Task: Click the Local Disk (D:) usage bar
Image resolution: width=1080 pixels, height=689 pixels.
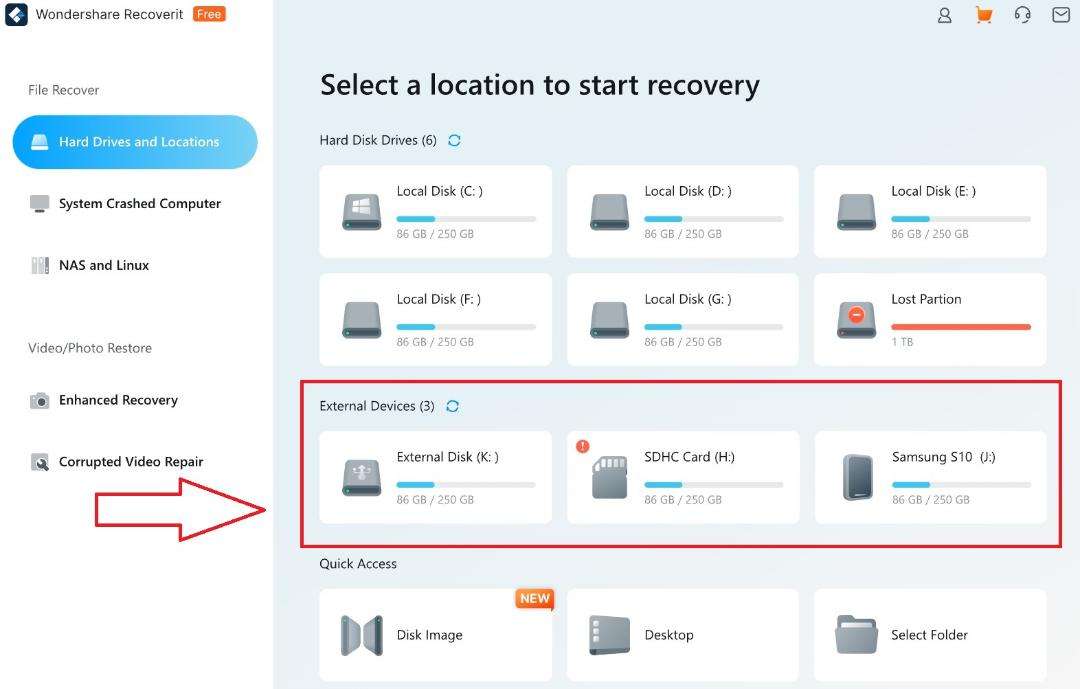Action: point(714,219)
